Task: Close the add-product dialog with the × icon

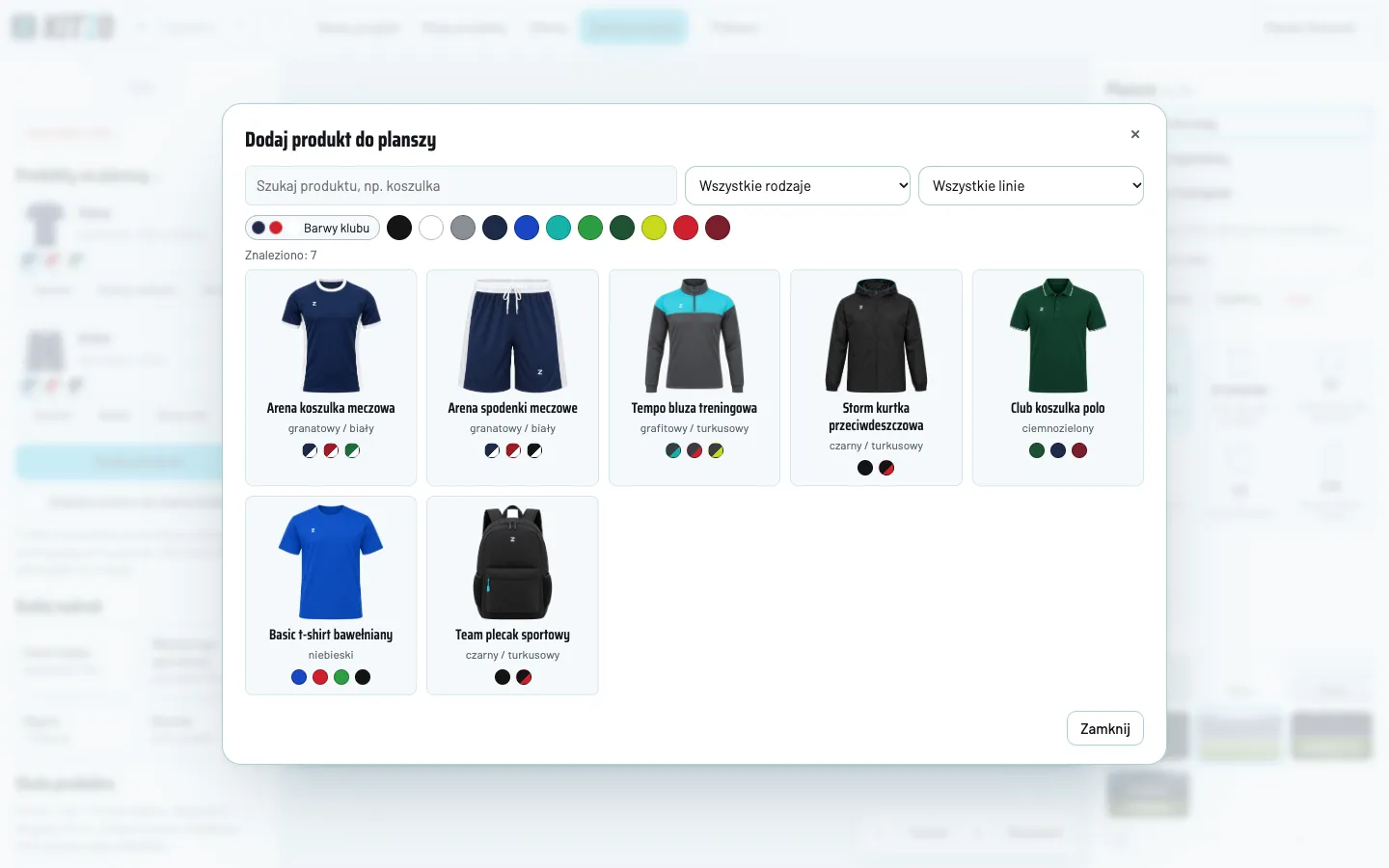Action: click(1135, 134)
